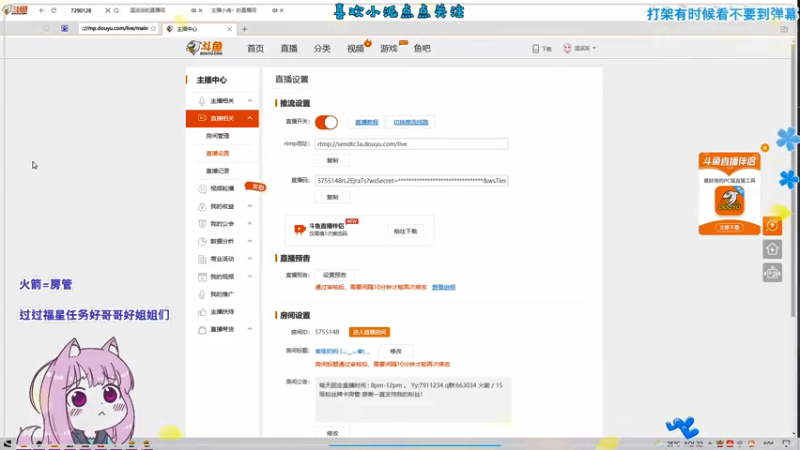Click microphone icon beside 我的推广
The height and width of the screenshot is (450, 800).
(202, 294)
